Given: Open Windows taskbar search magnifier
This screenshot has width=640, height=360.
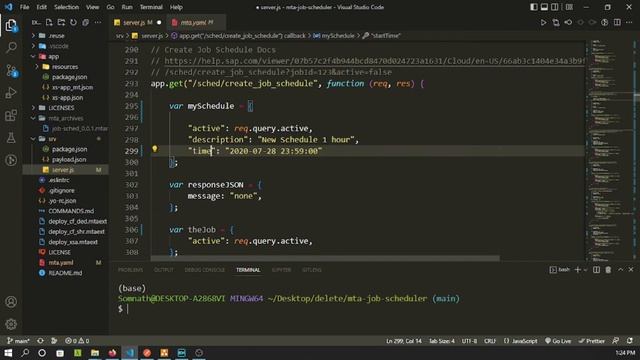Looking at the screenshot, I should 25,353.
